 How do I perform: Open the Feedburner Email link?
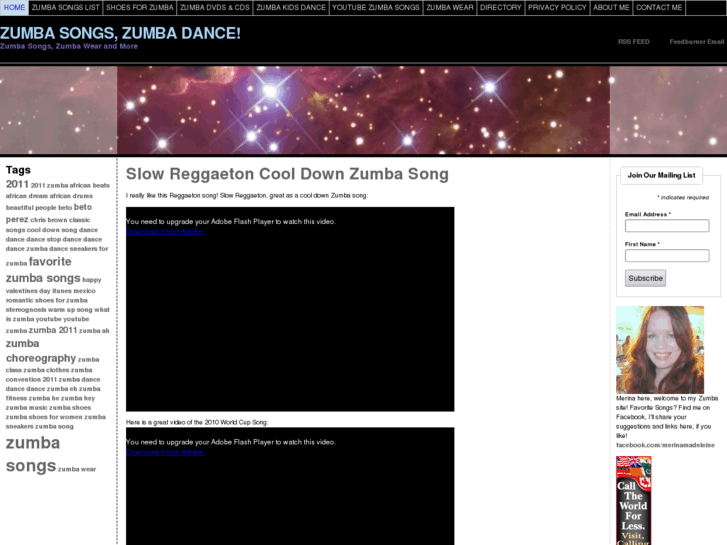(x=696, y=42)
